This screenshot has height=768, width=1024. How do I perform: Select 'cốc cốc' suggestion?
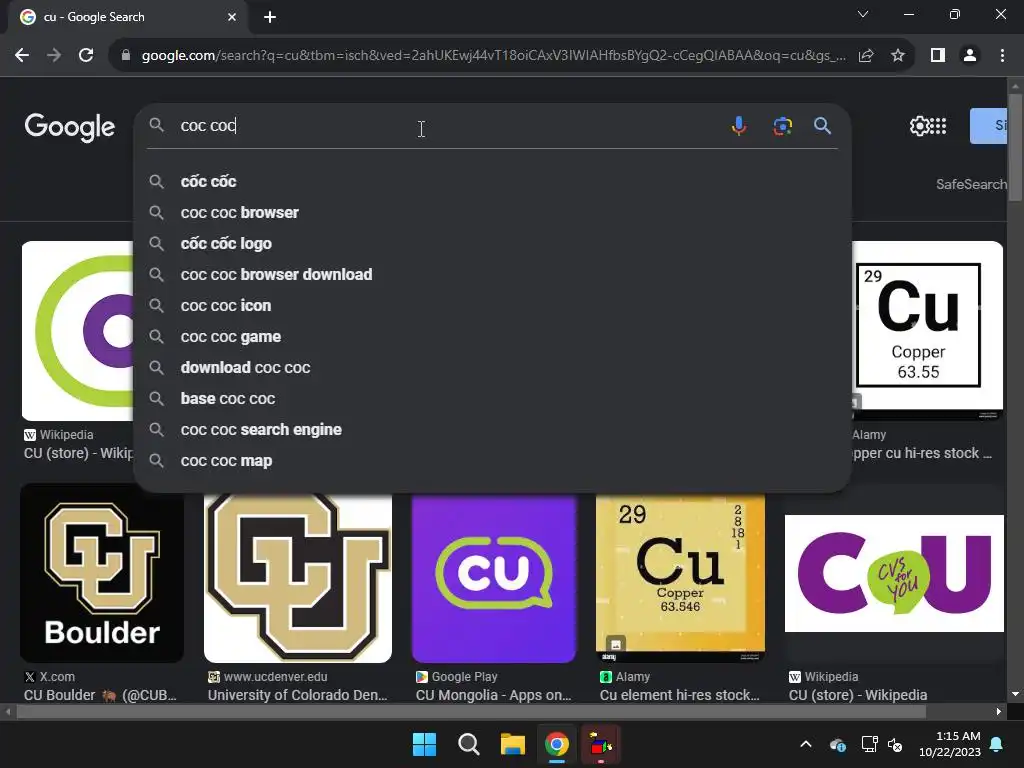tap(492, 182)
